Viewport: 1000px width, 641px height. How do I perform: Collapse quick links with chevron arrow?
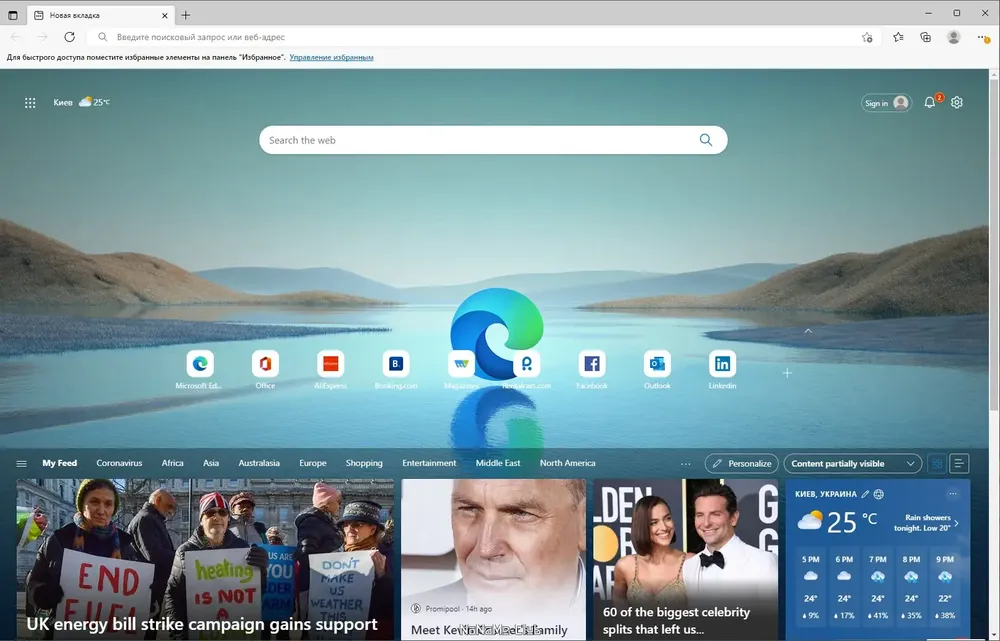coord(808,331)
